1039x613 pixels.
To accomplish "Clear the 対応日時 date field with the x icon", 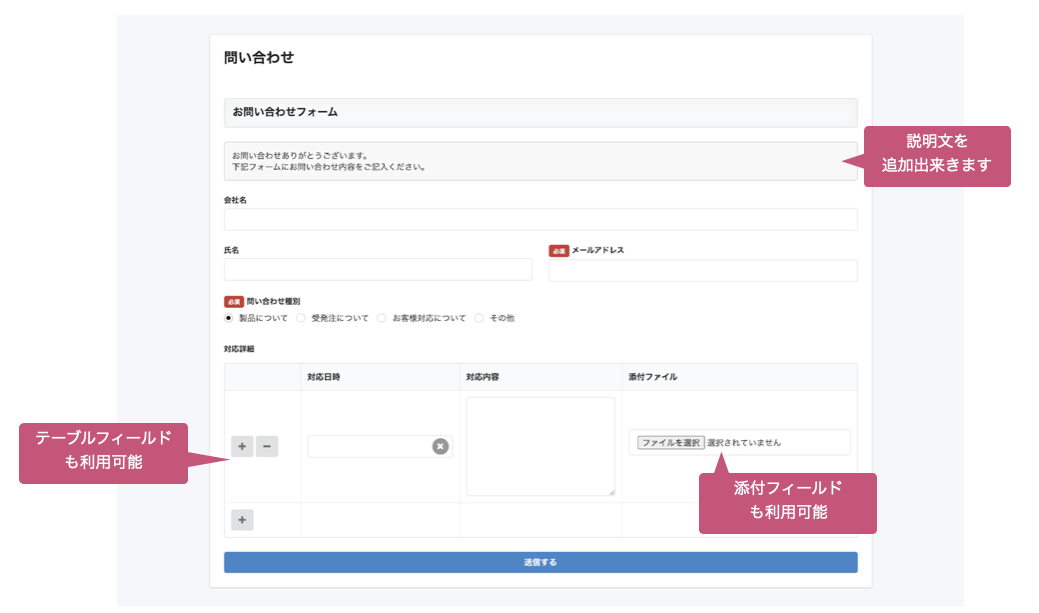I will [x=440, y=447].
